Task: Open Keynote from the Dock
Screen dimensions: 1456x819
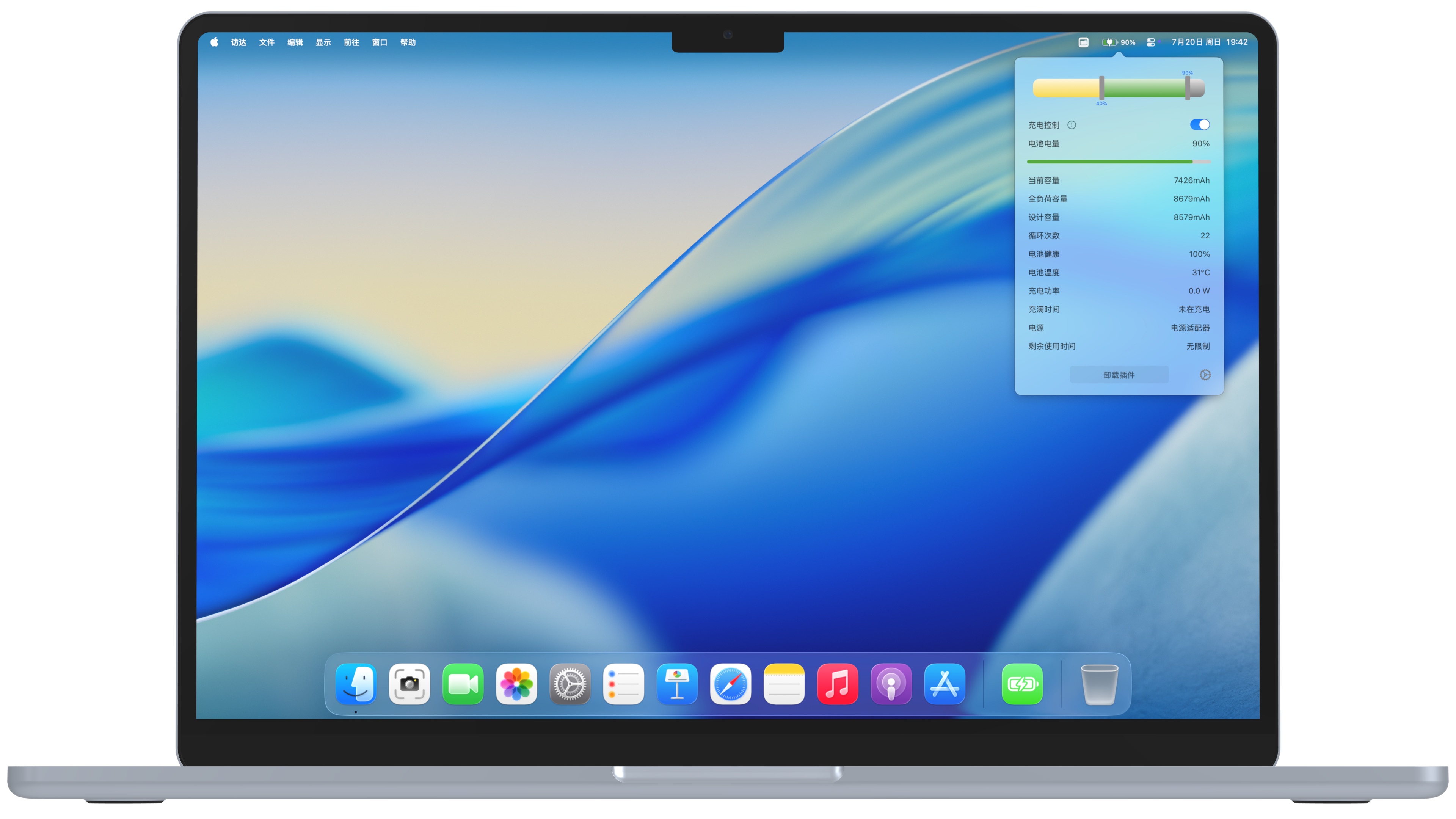Action: click(x=676, y=684)
